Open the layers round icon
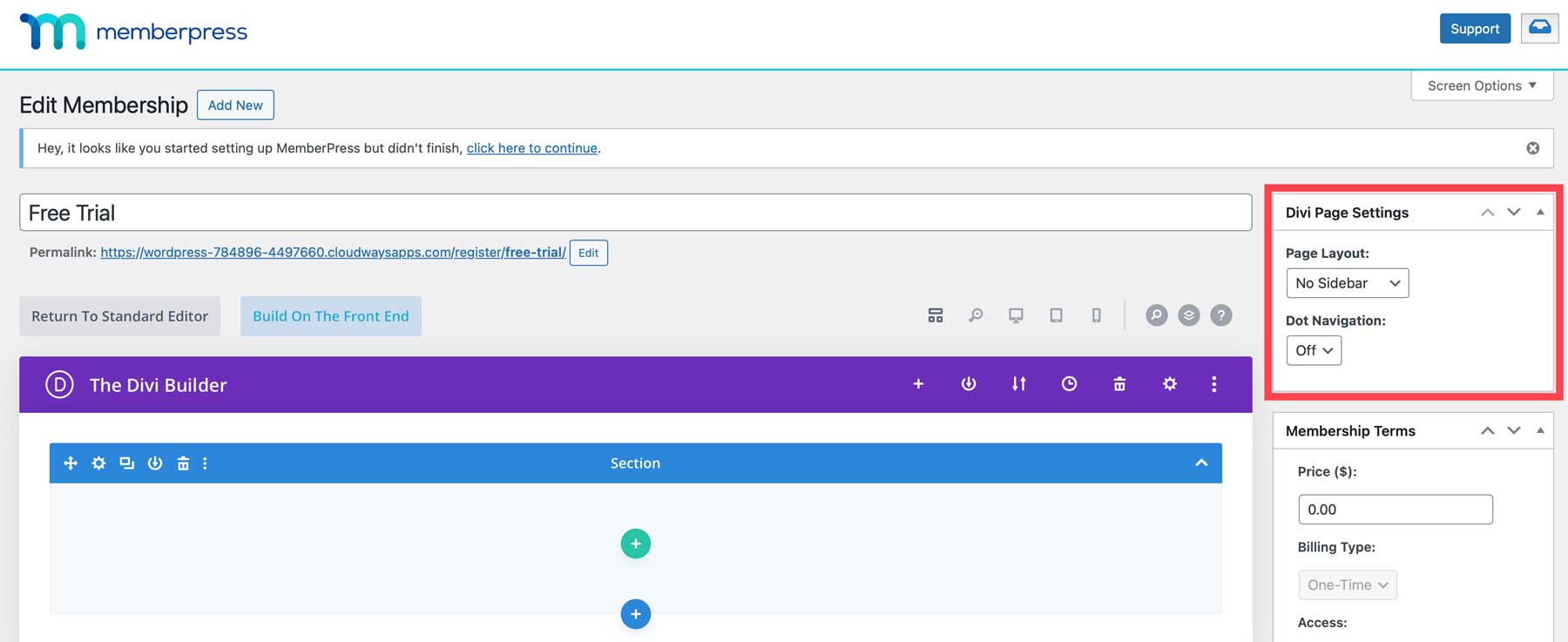This screenshot has width=1568, height=642. pos(1188,315)
